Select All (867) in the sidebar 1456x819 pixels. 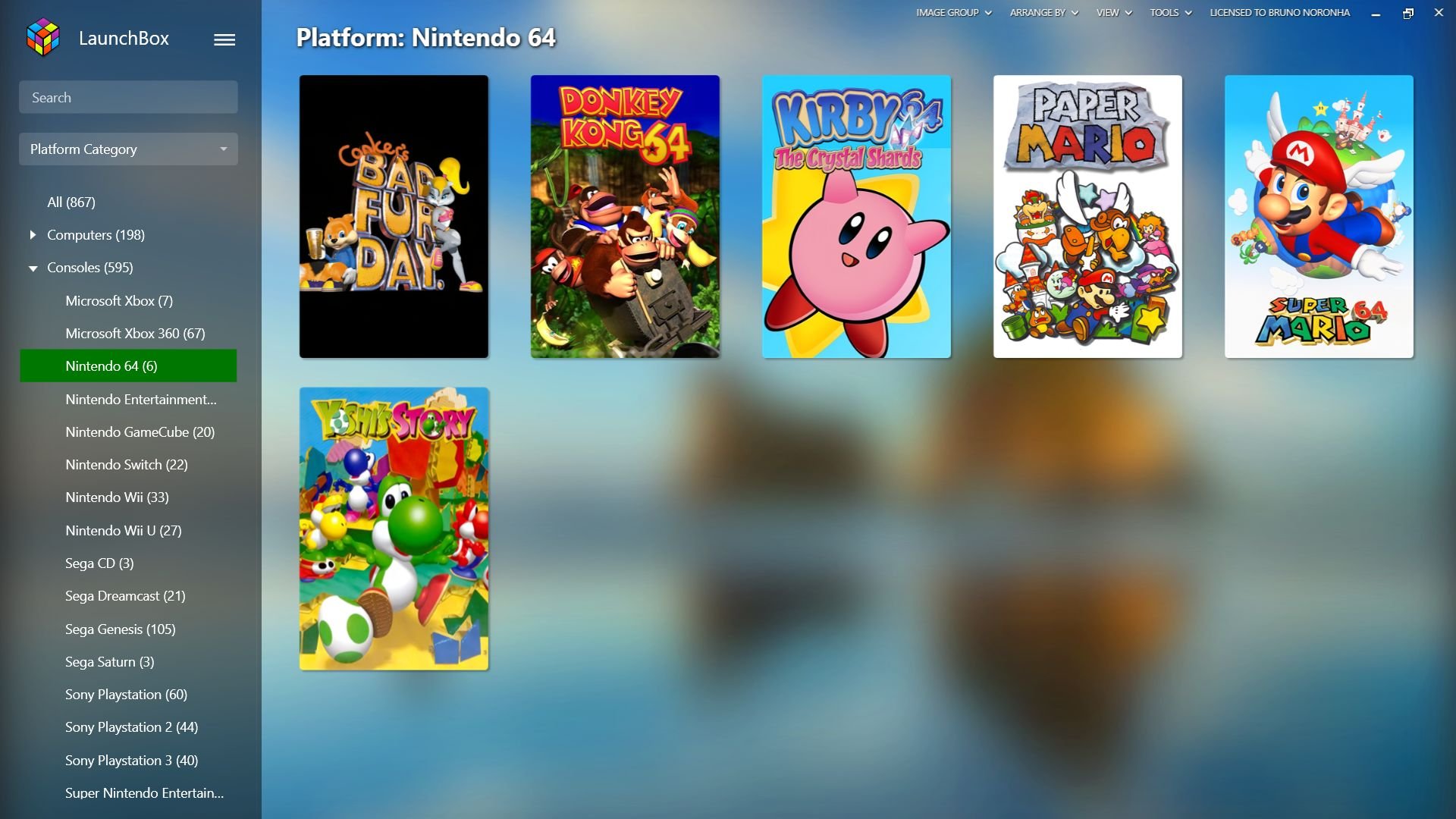click(71, 202)
